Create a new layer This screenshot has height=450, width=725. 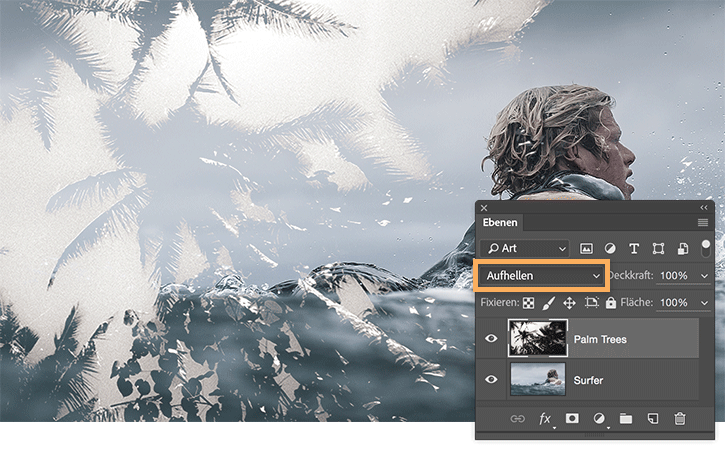pyautogui.click(x=653, y=419)
